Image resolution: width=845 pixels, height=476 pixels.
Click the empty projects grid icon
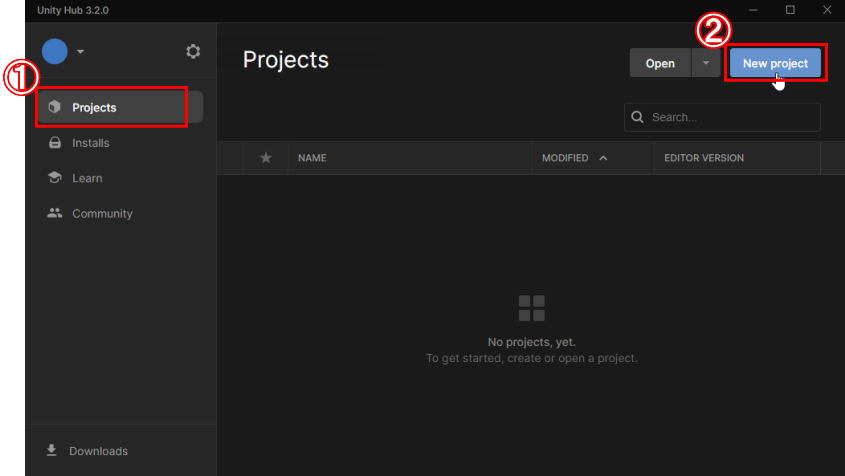531,308
